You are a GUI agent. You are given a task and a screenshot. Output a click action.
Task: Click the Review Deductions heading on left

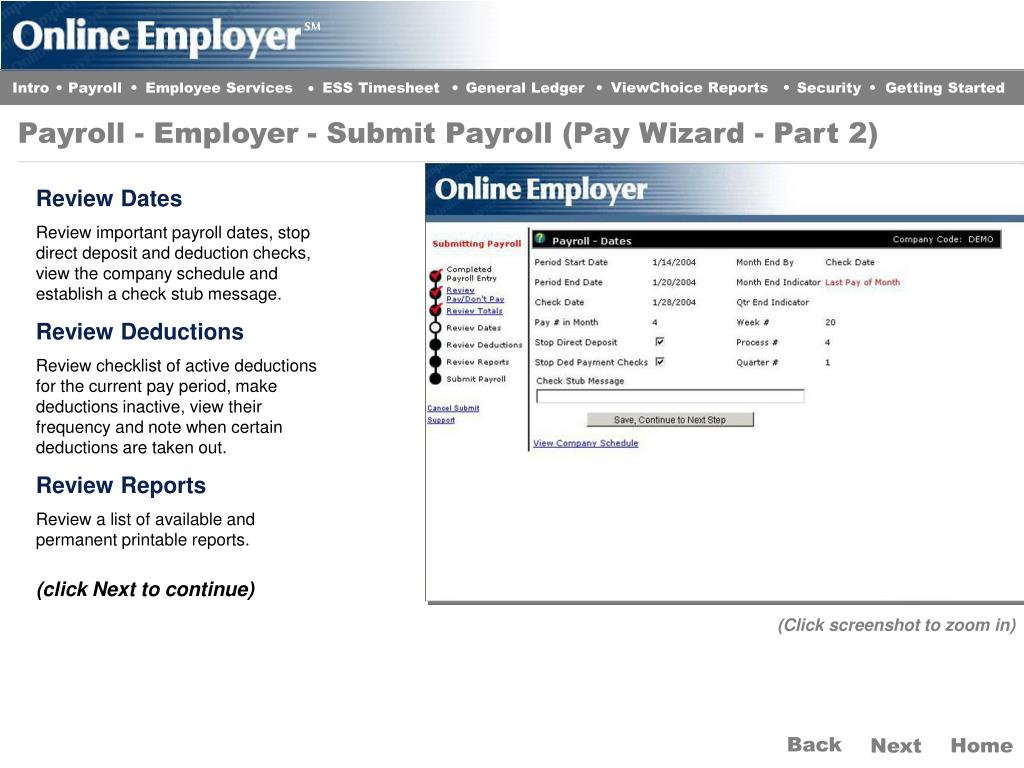(x=140, y=332)
